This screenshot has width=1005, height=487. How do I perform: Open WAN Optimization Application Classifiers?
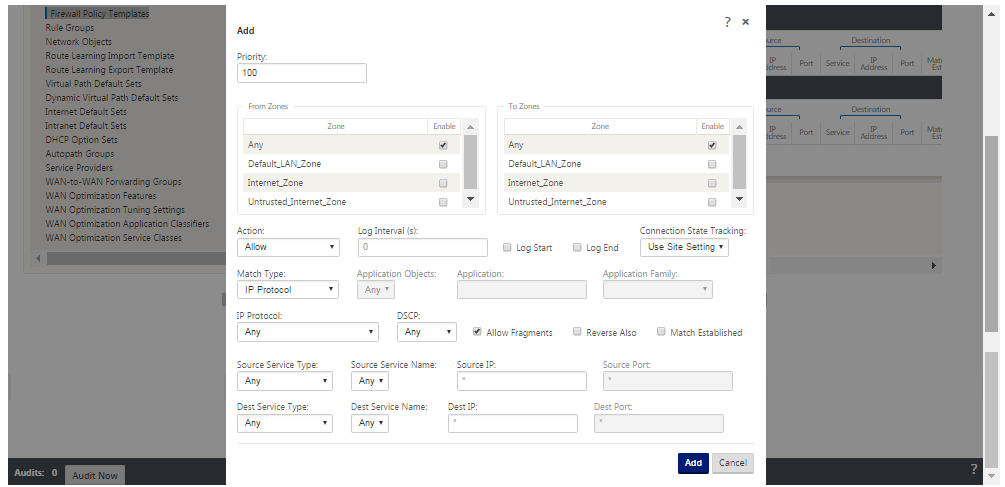coord(127,224)
